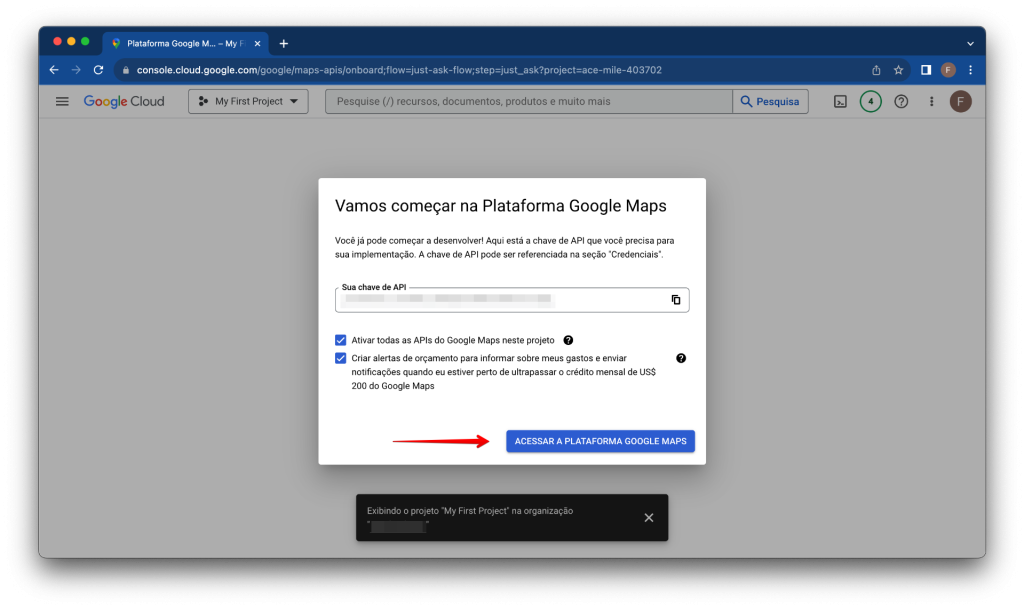Open Google Cloud settings three-dot menu

[931, 101]
